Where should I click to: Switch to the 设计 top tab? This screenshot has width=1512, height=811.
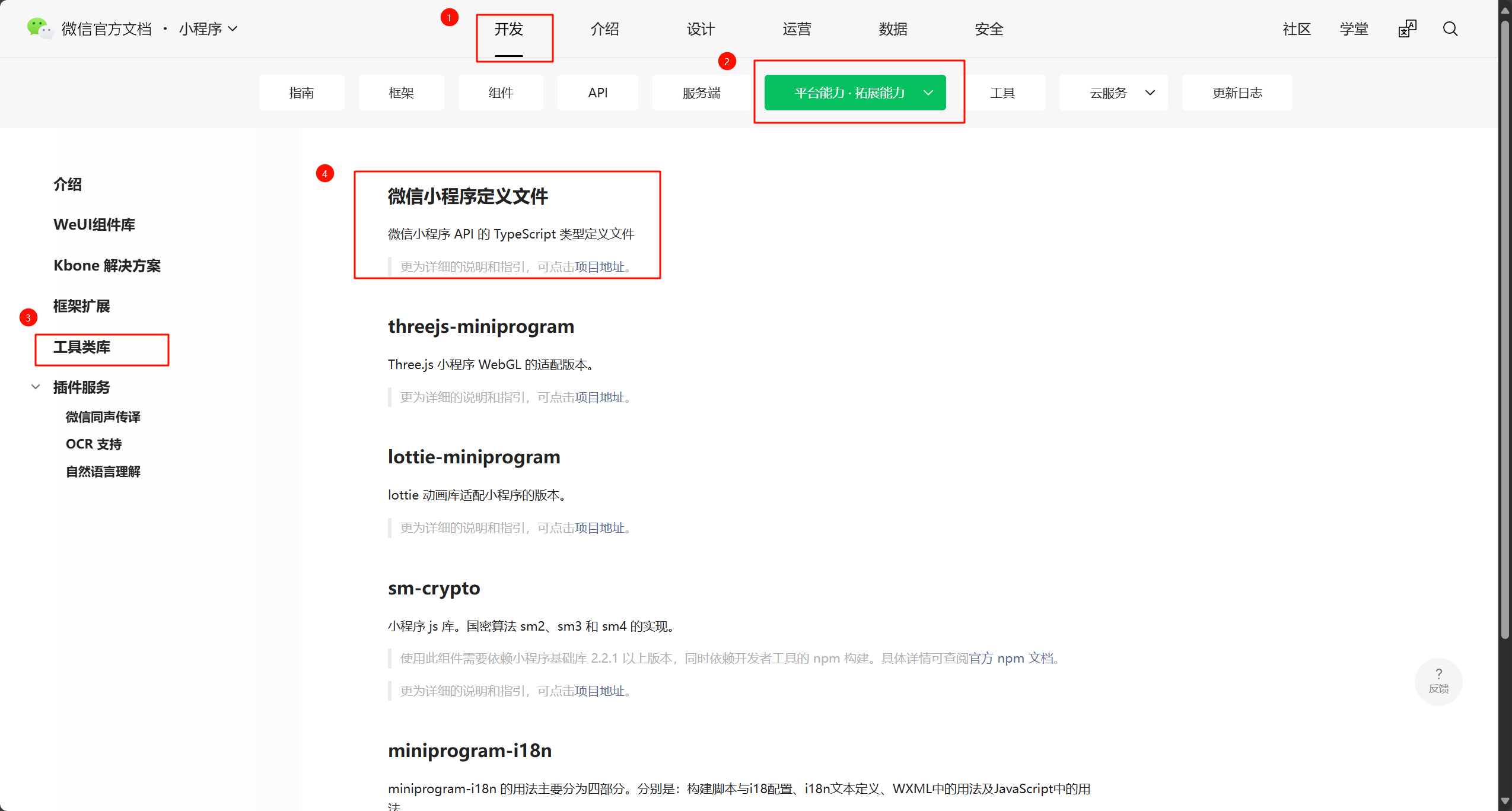[701, 29]
